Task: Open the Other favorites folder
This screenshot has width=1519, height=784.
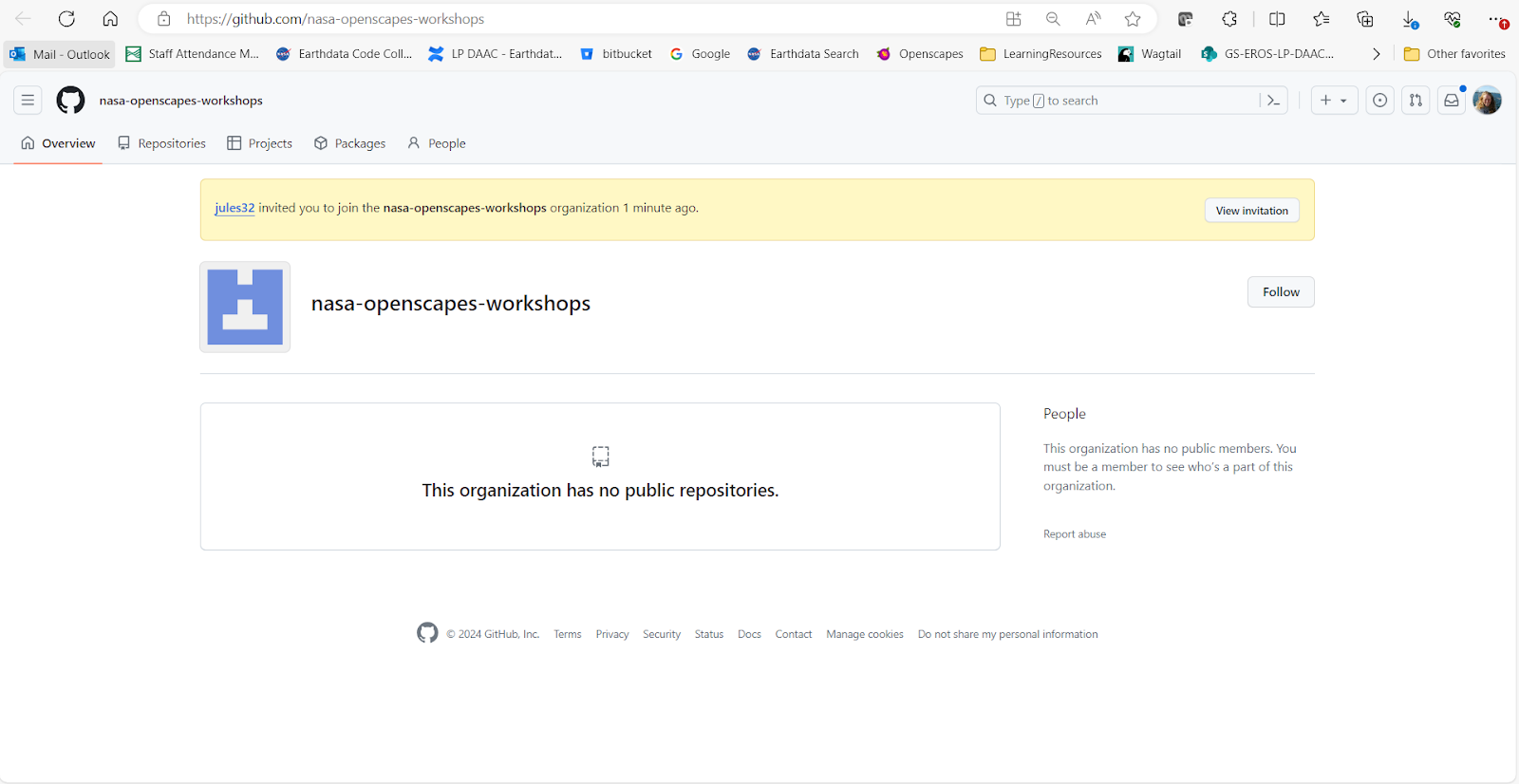Action: coord(1454,54)
